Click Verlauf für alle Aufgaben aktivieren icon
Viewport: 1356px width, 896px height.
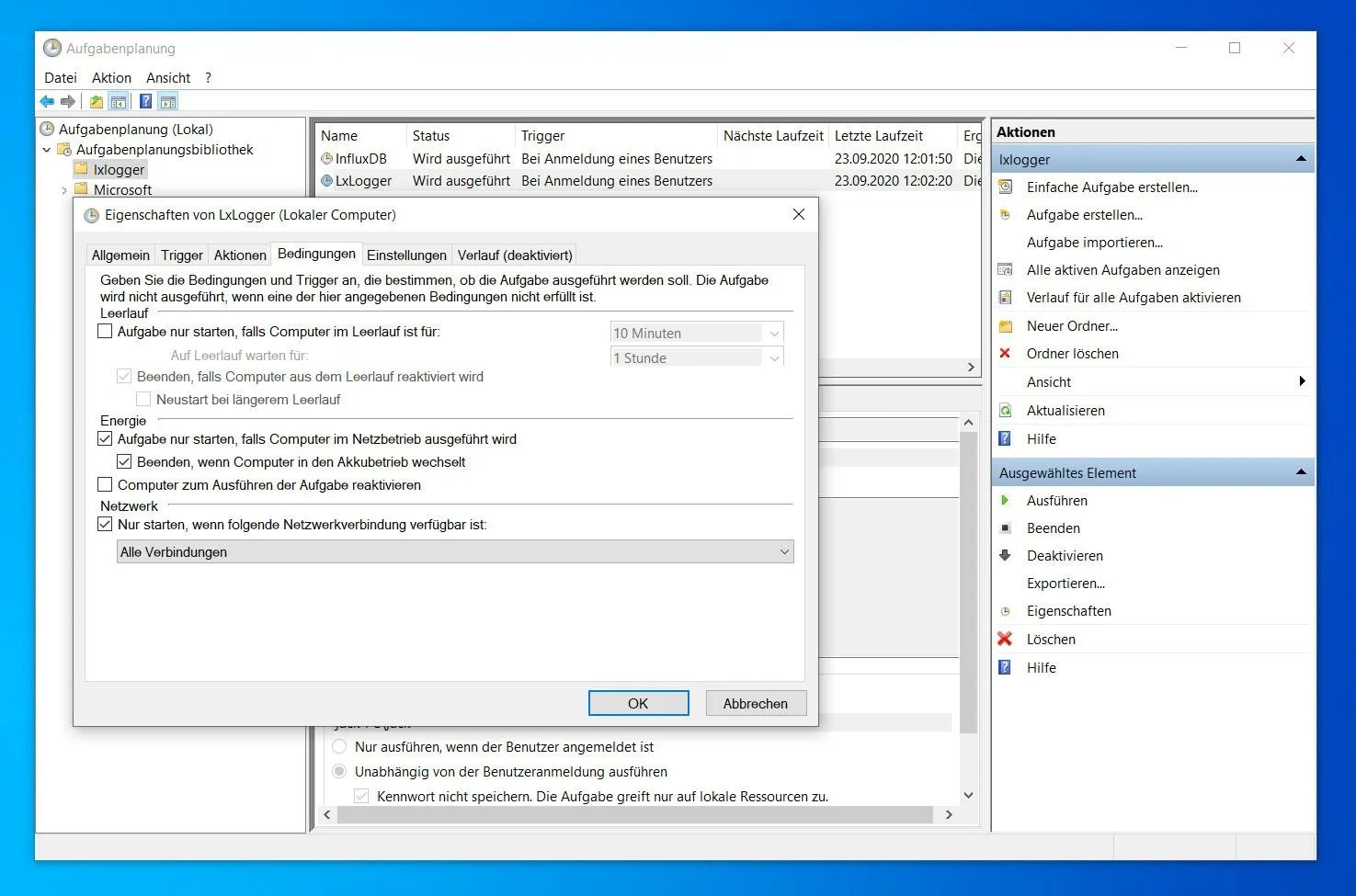[1006, 298]
